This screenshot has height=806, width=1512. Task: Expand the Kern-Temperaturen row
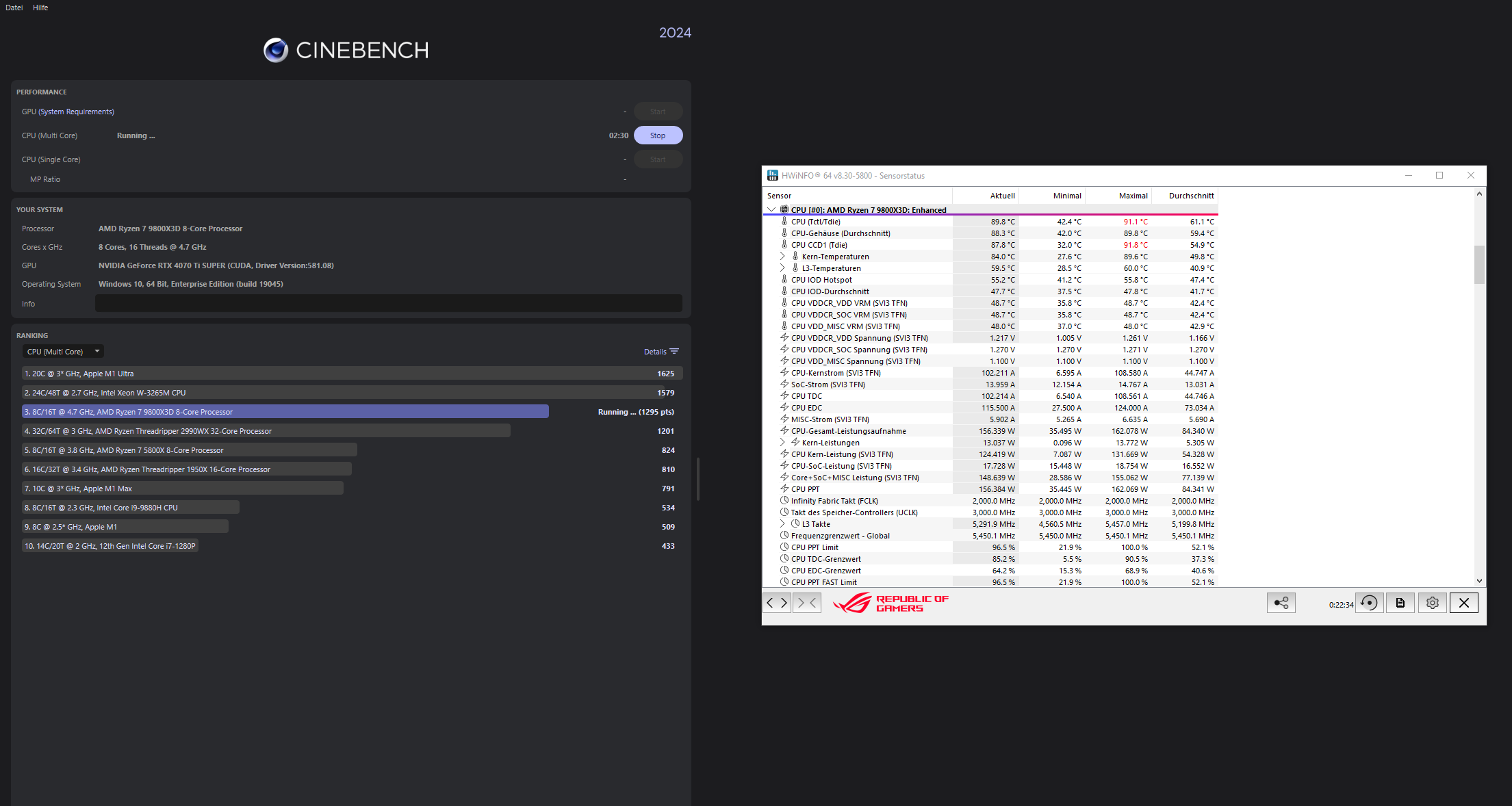pos(782,257)
